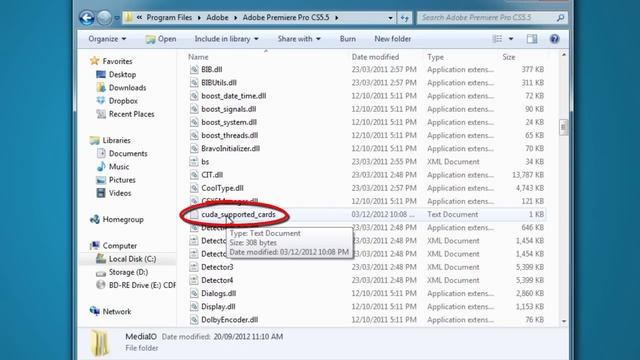640x360 pixels.
Task: Click the Back navigation arrow button
Action: point(87,18)
